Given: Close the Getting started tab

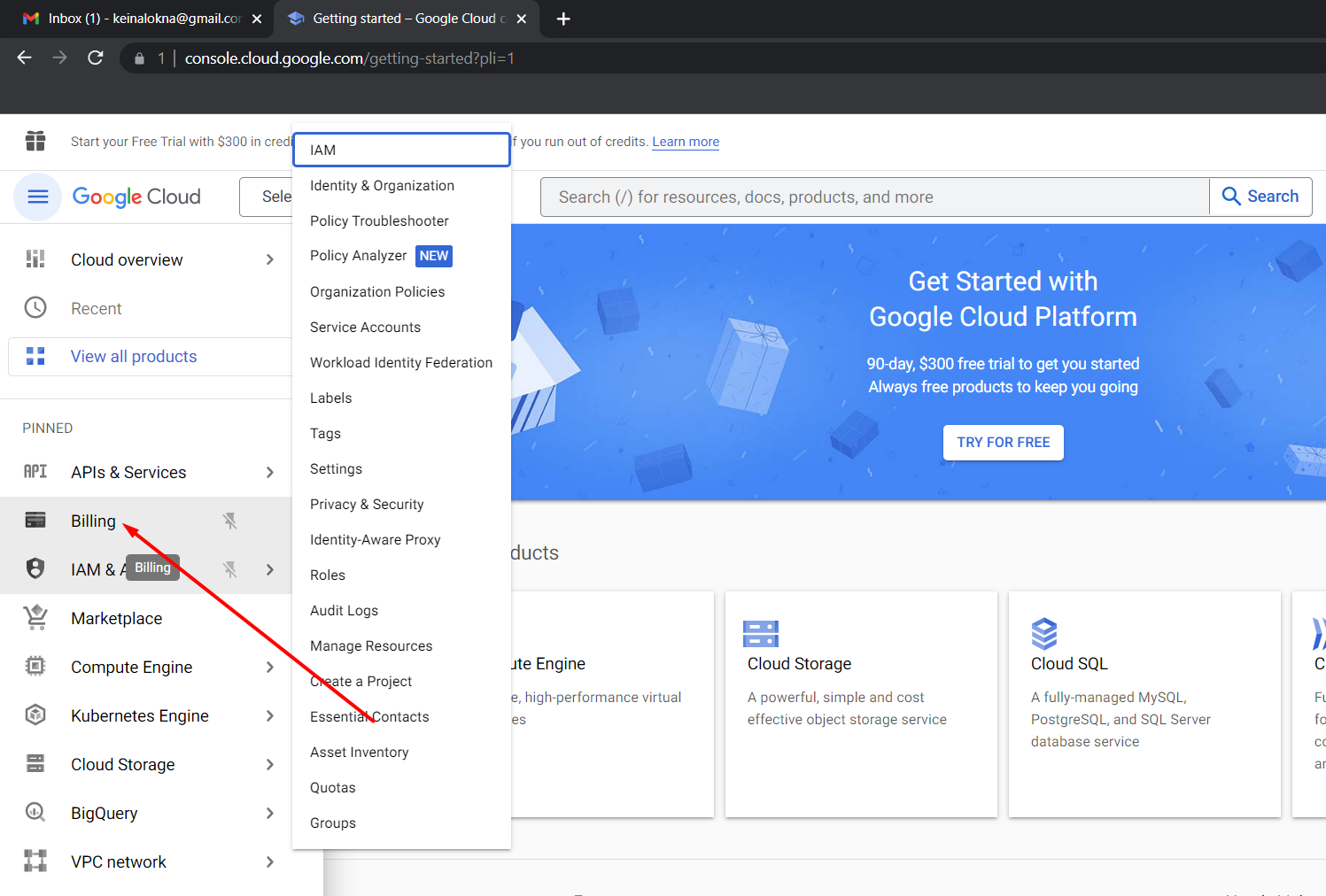Looking at the screenshot, I should 522,19.
